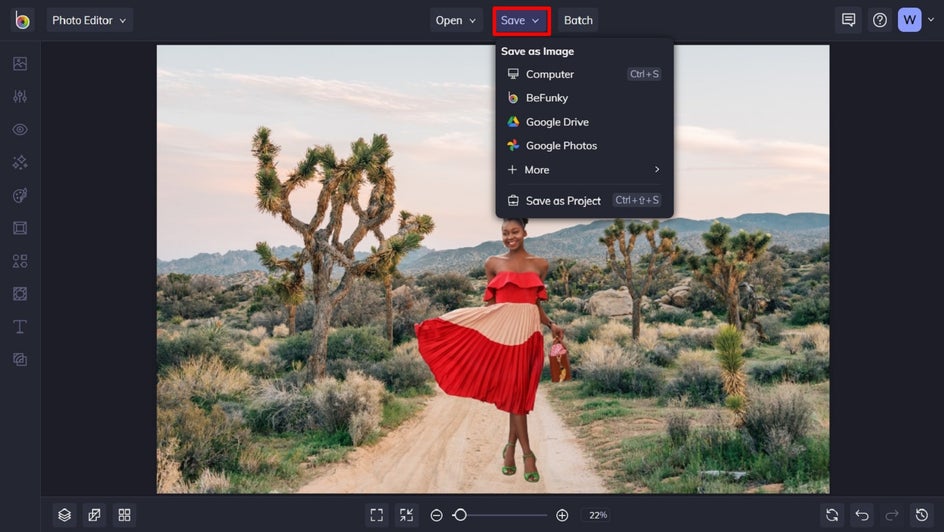Click the grid view icon at bottom left
The height and width of the screenshot is (532, 944).
coord(125,515)
